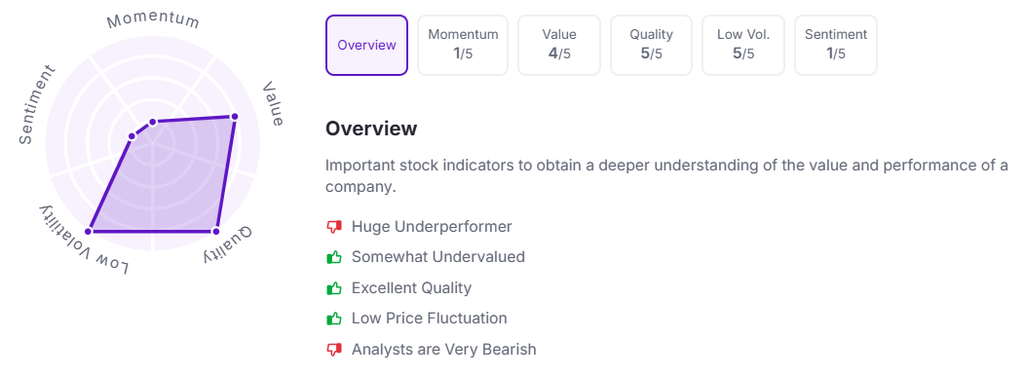Click the Excellent Quality text

(x=411, y=288)
